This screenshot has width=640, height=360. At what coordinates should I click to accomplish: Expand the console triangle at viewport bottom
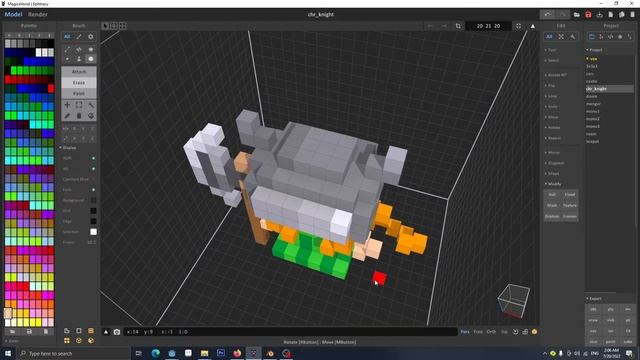click(106, 332)
